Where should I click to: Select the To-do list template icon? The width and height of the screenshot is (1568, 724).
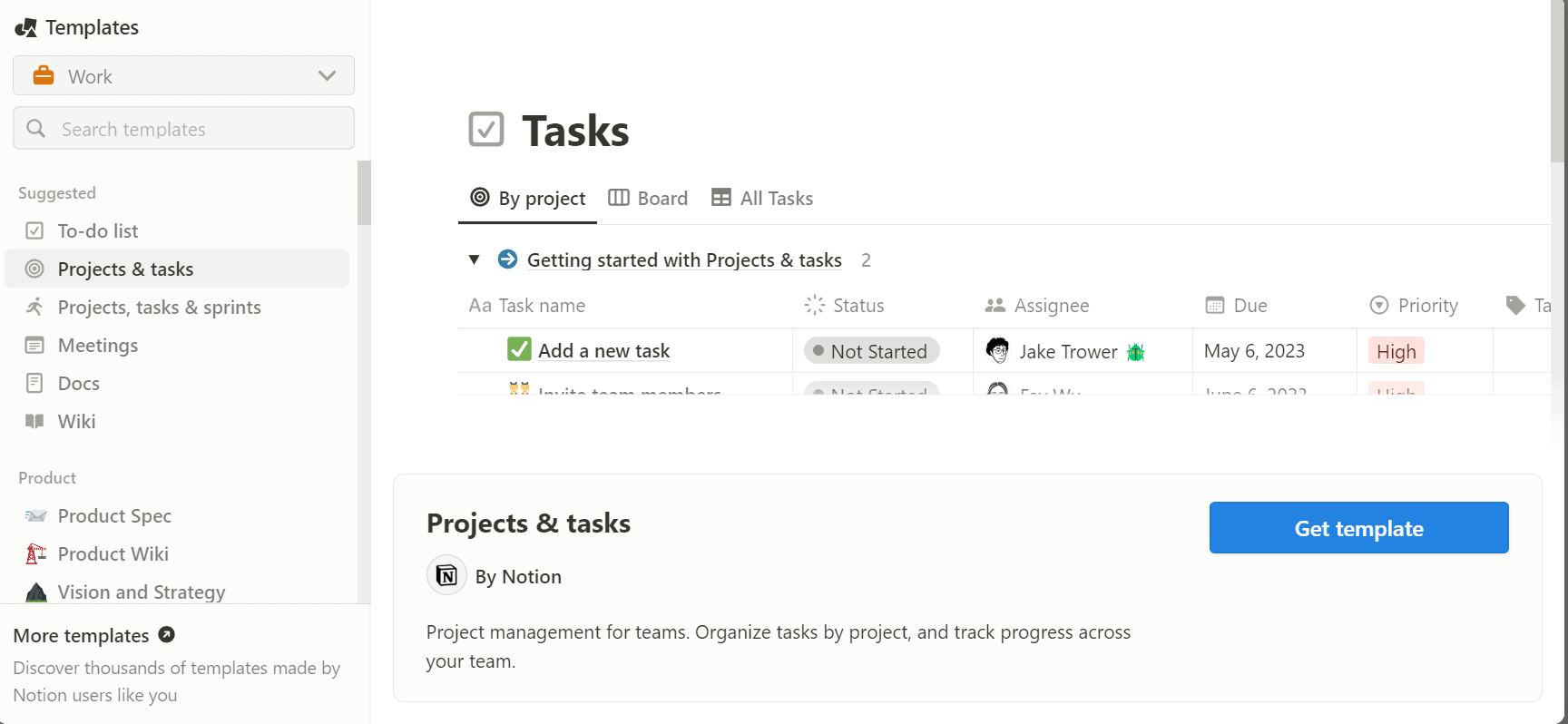pos(34,230)
